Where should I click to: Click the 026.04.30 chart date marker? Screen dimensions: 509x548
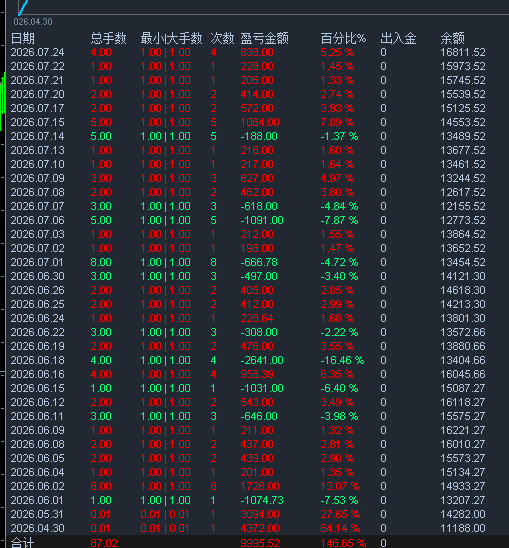pyautogui.click(x=33, y=22)
